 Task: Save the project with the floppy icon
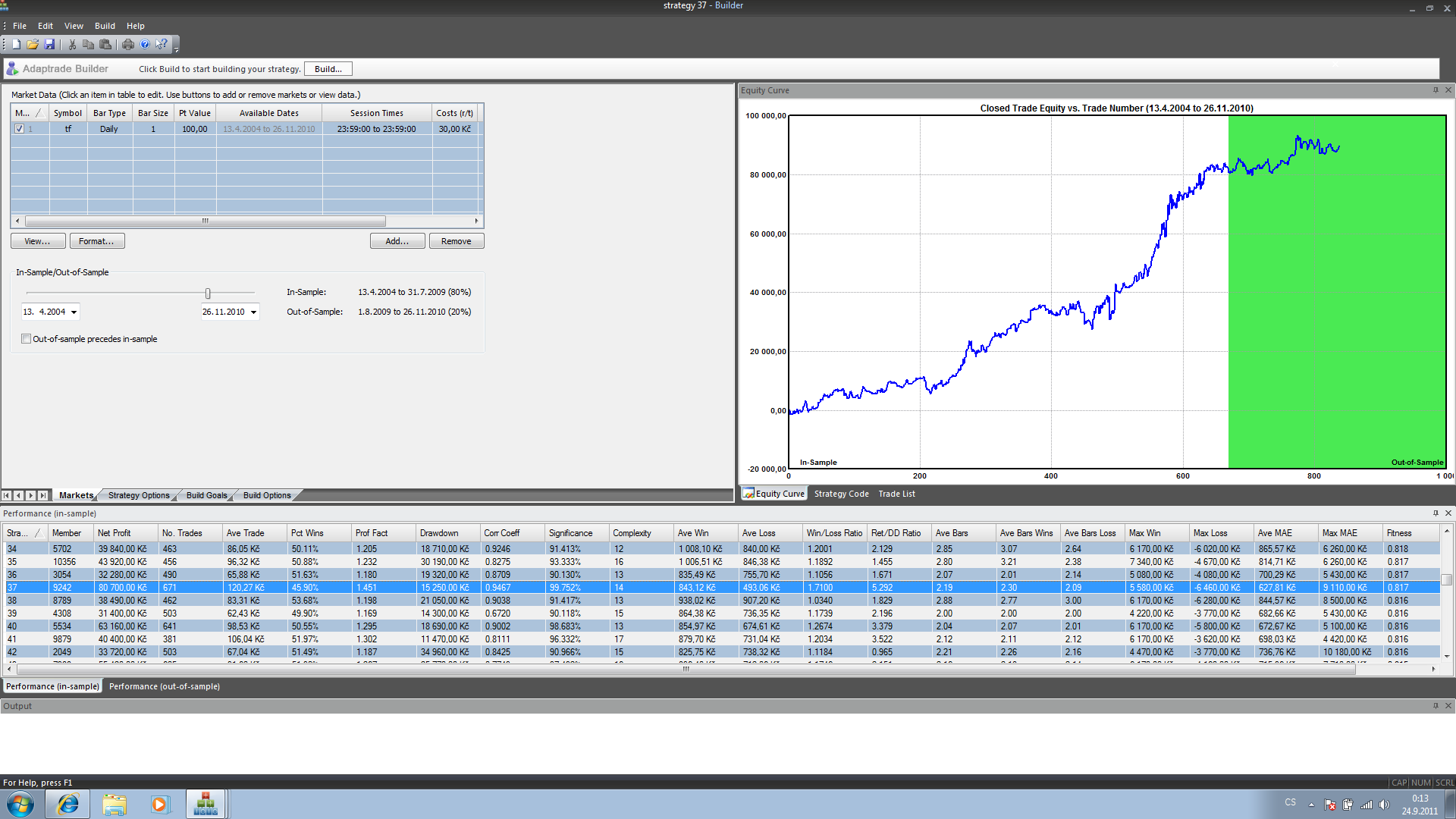49,45
